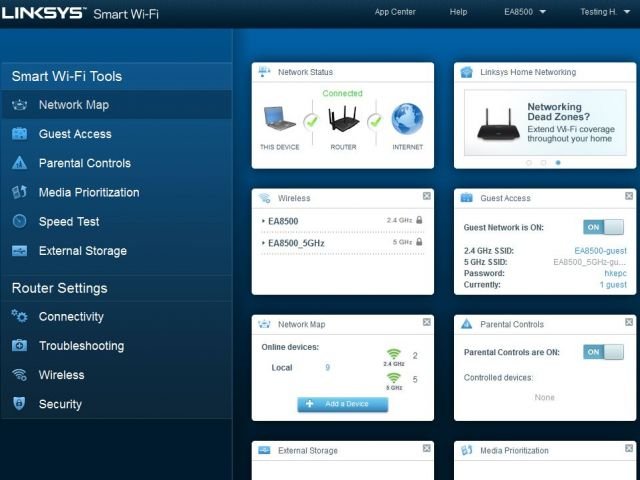Viewport: 640px width, 480px height.
Task: Open Guest Access sidebar item
Action: 116,134
